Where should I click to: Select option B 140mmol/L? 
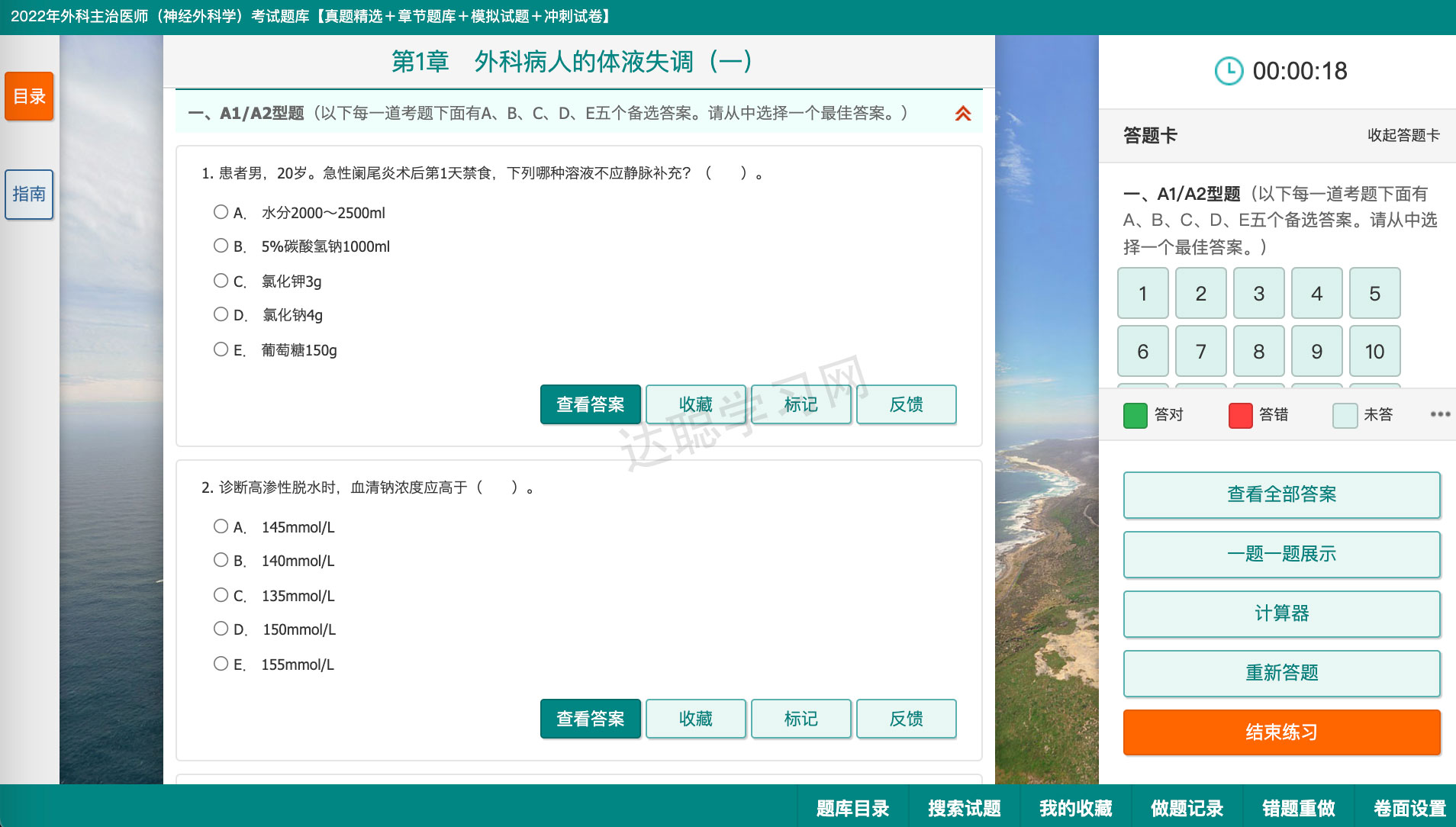[x=221, y=560]
